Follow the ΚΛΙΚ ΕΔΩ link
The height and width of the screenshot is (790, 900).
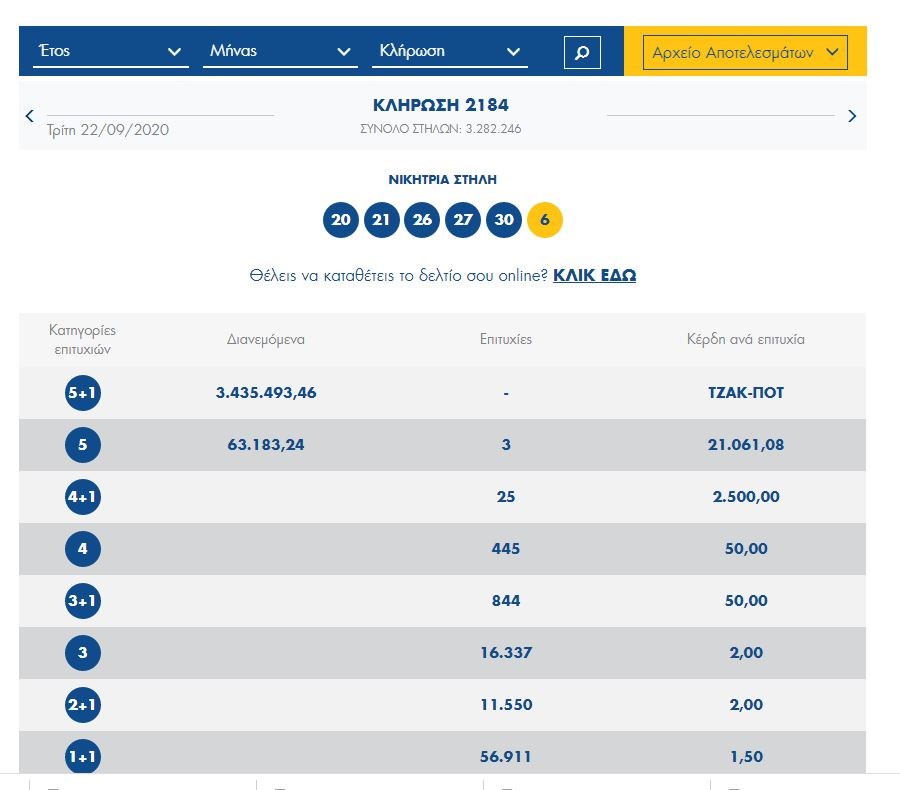click(x=594, y=275)
